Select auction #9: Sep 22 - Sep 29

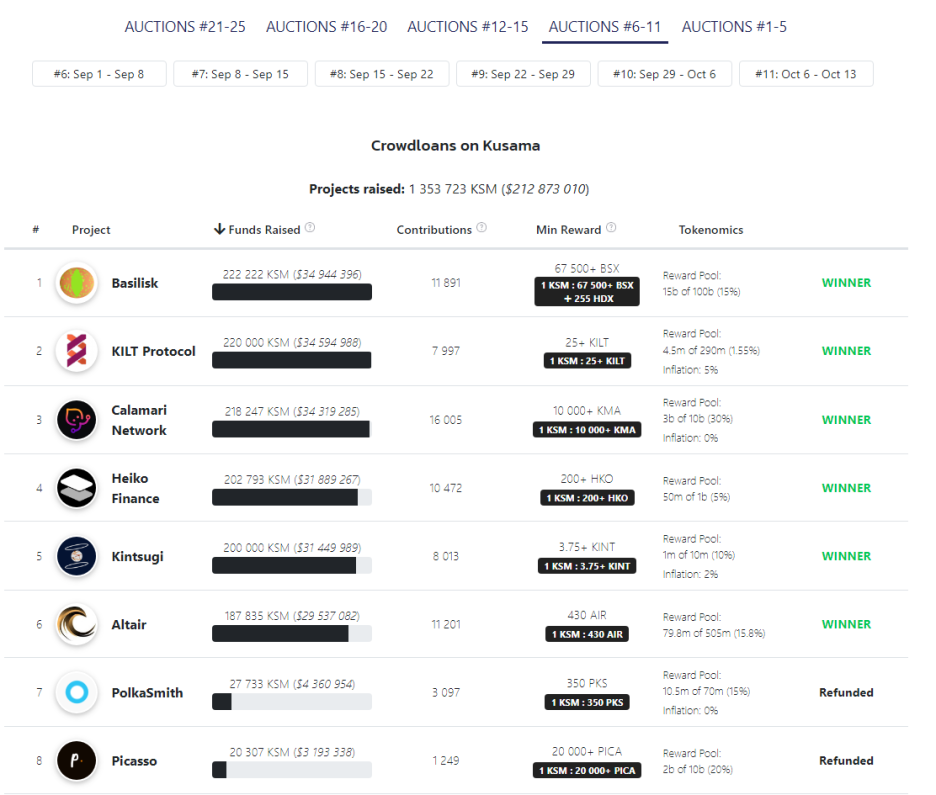[524, 74]
